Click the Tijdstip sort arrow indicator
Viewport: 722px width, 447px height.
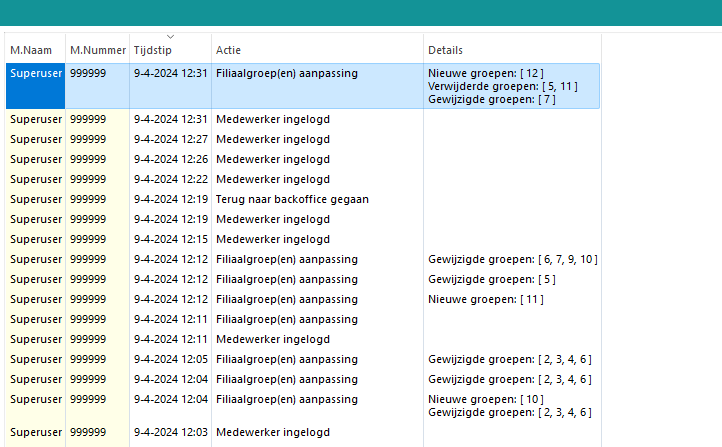[x=170, y=37]
